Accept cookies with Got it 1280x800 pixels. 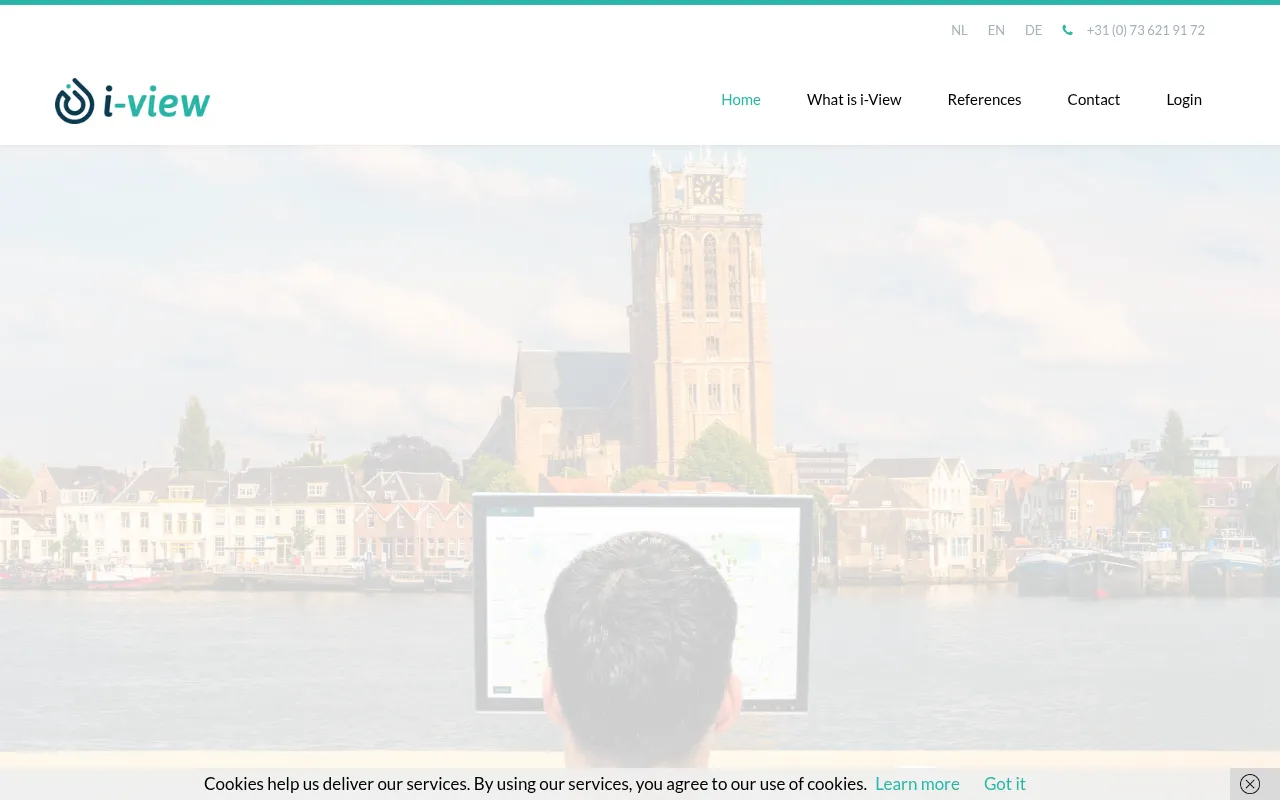[x=1005, y=784]
